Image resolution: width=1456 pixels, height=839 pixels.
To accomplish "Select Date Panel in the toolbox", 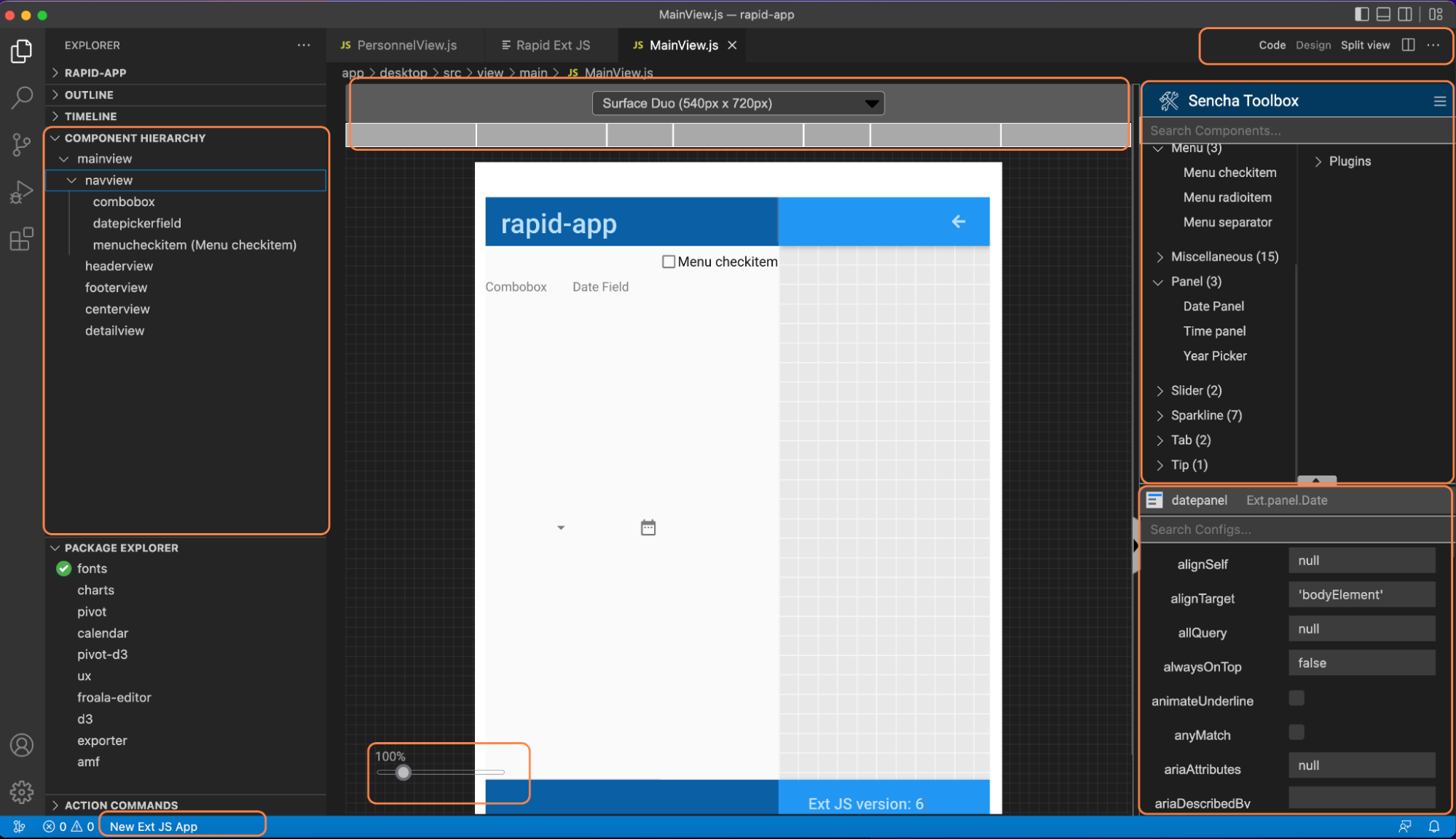I will [1213, 307].
